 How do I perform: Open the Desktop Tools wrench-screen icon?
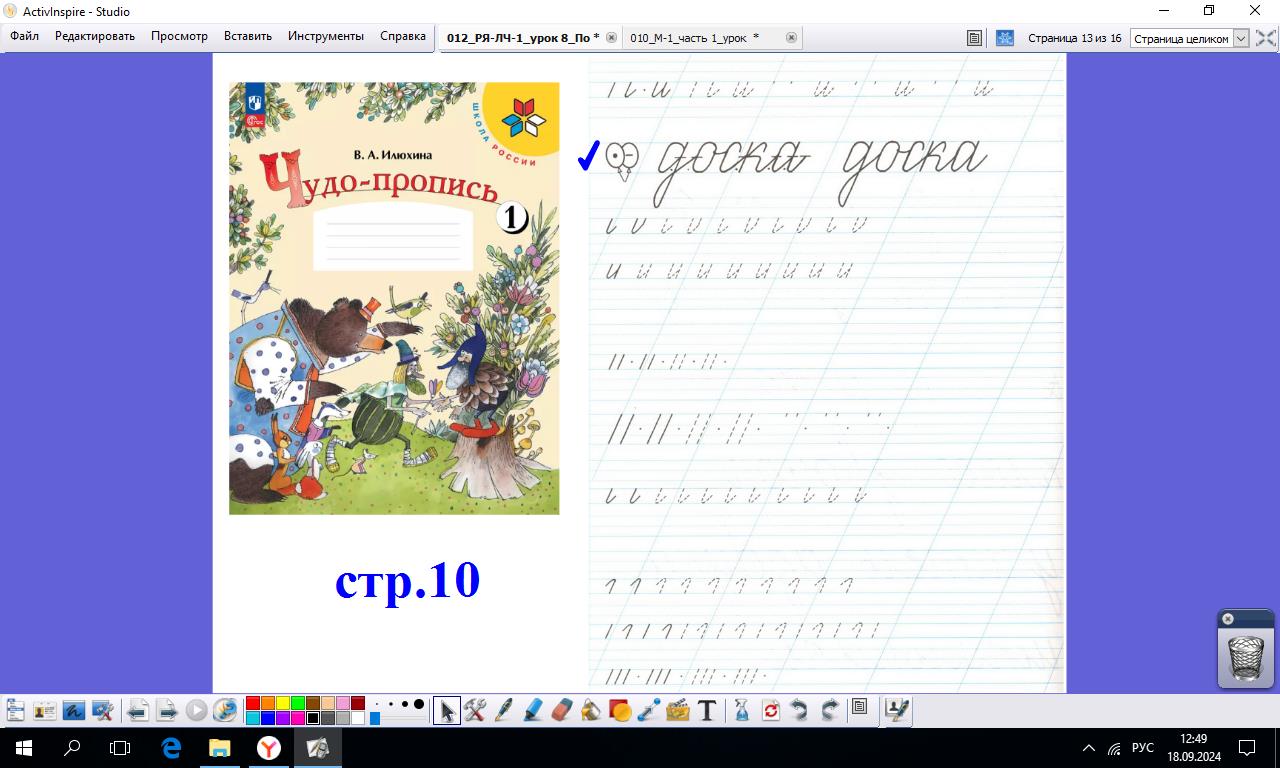coord(102,711)
